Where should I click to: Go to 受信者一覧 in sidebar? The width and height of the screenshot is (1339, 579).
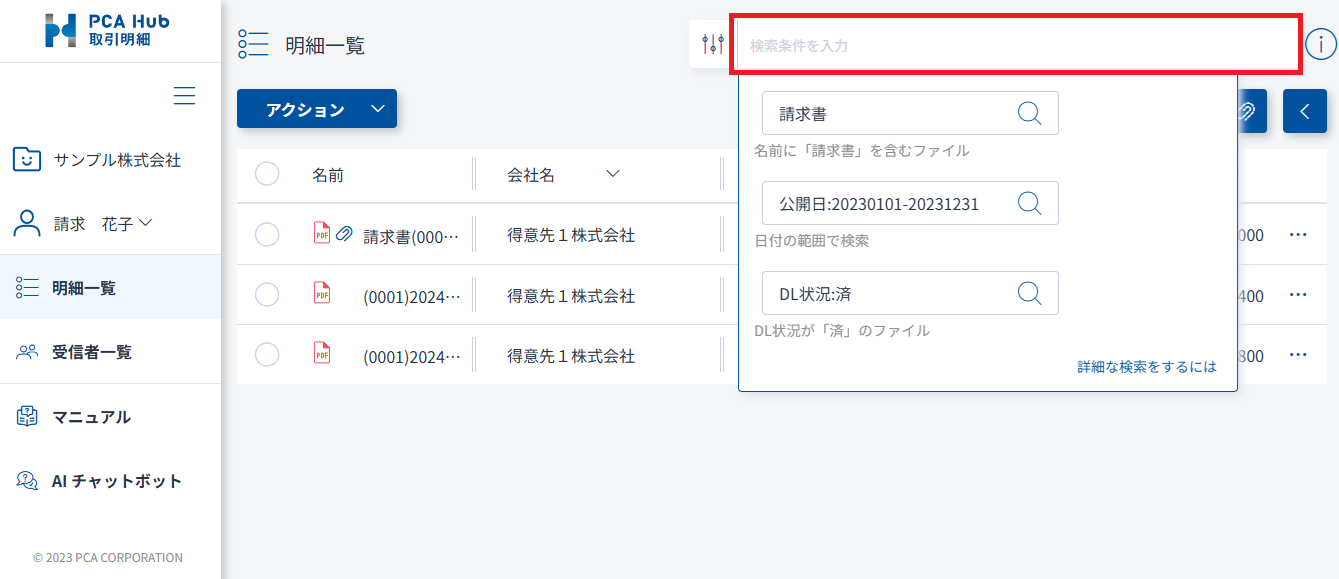[91, 352]
